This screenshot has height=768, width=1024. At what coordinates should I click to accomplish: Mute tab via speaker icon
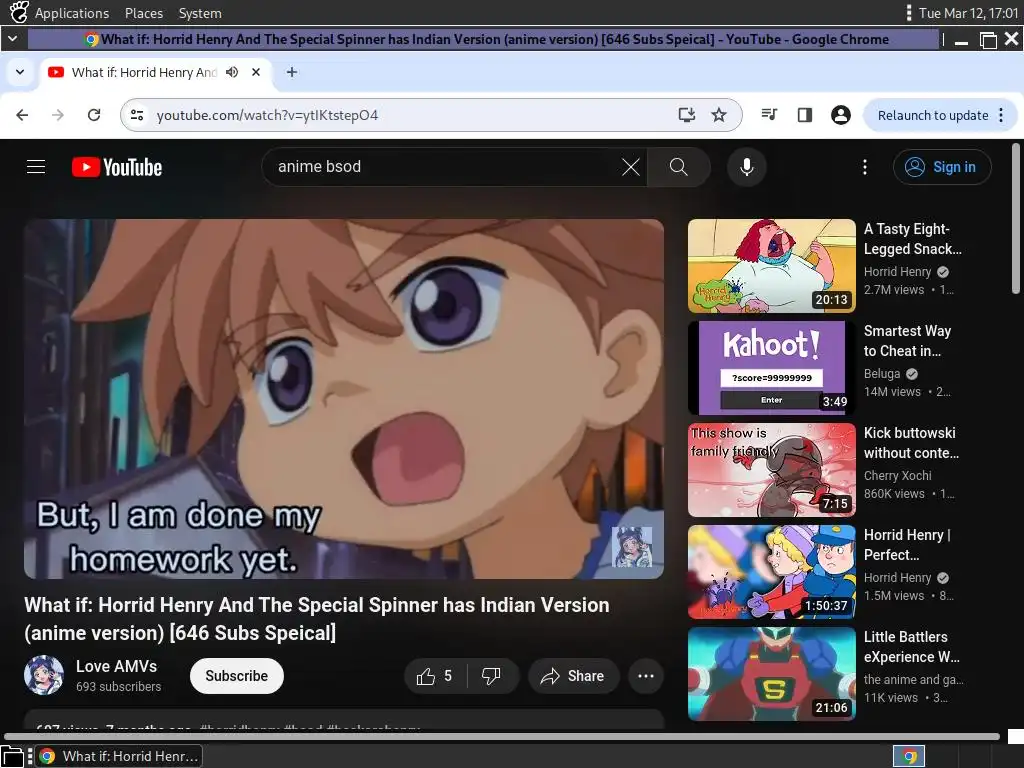coord(232,72)
